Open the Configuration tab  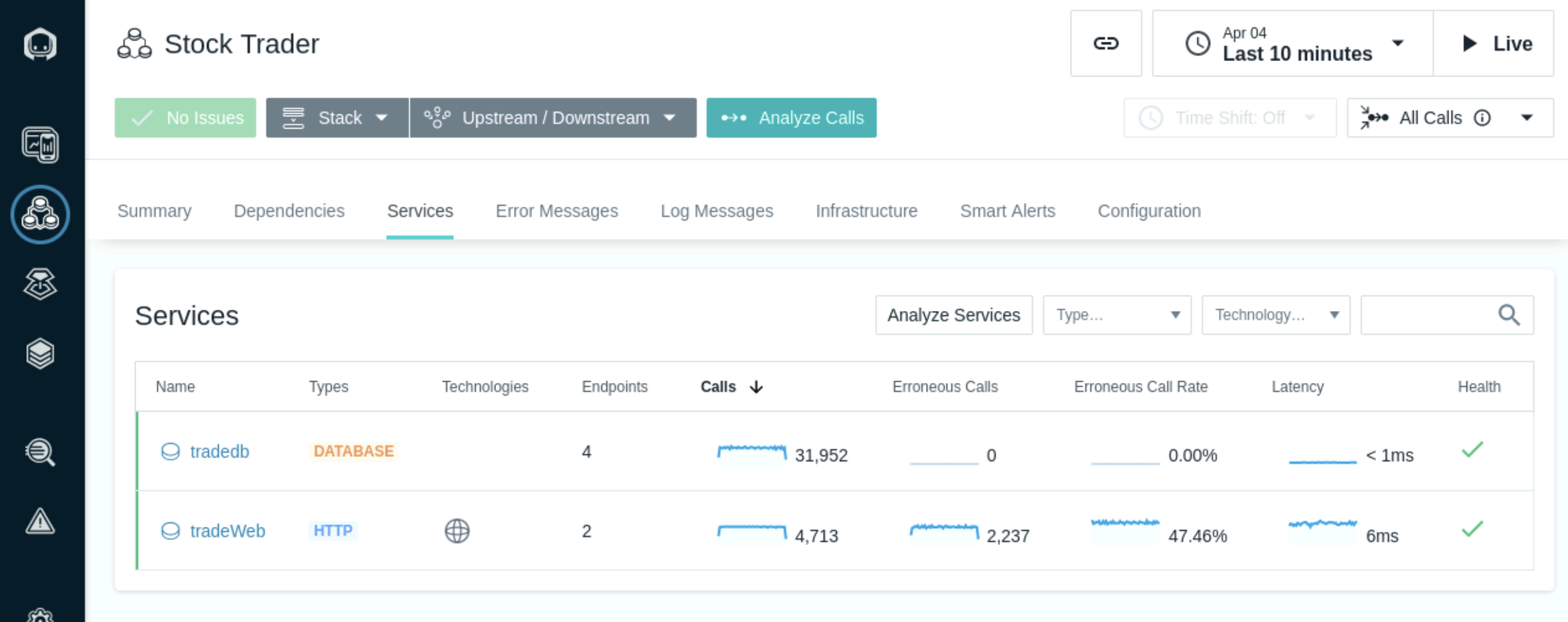click(1149, 211)
